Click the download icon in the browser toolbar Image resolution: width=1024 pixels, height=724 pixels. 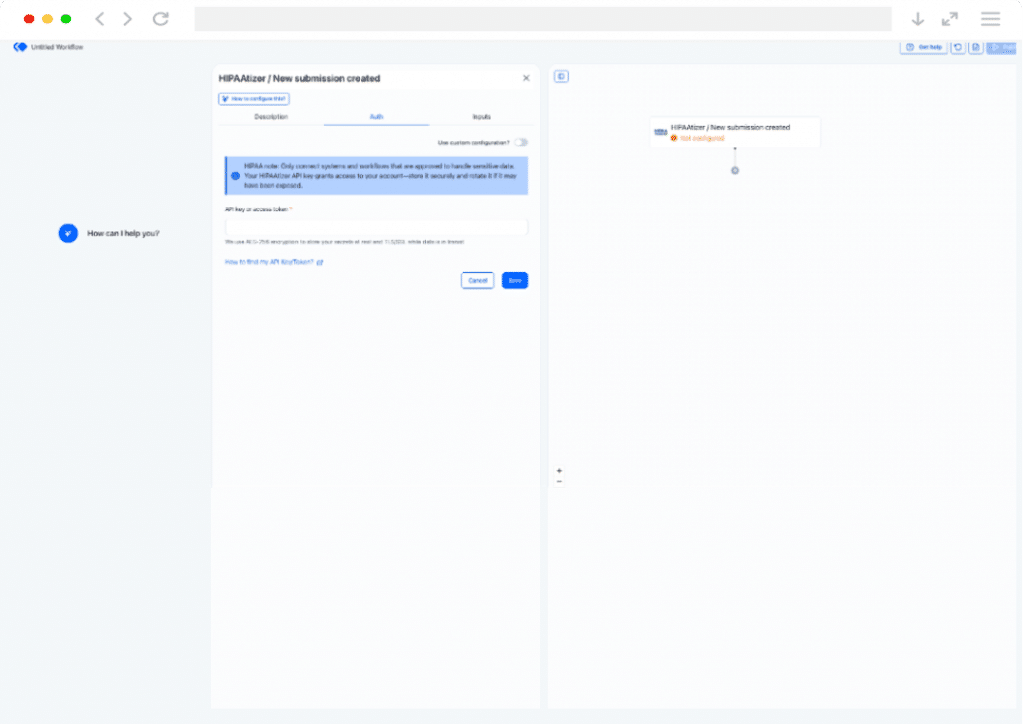tap(919, 18)
